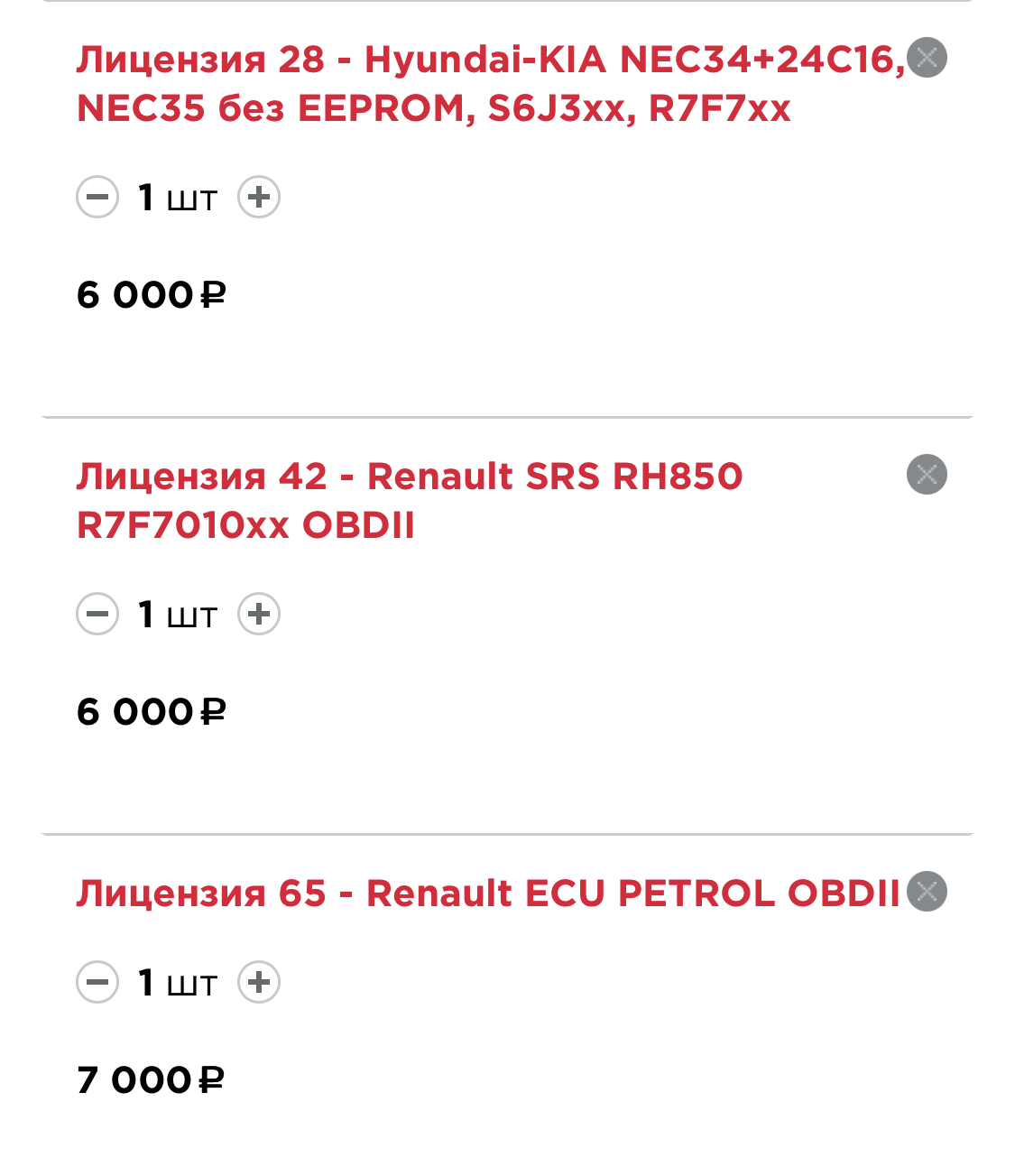
Task: Remove Лицензия 28 Hyundai-KIA from cart
Action: click(x=927, y=59)
